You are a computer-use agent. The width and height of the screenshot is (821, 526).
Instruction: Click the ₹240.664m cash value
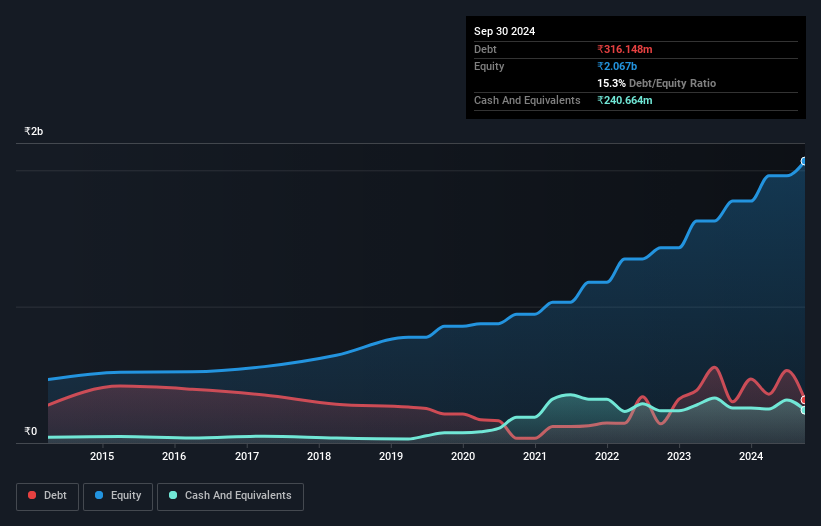tap(625, 100)
